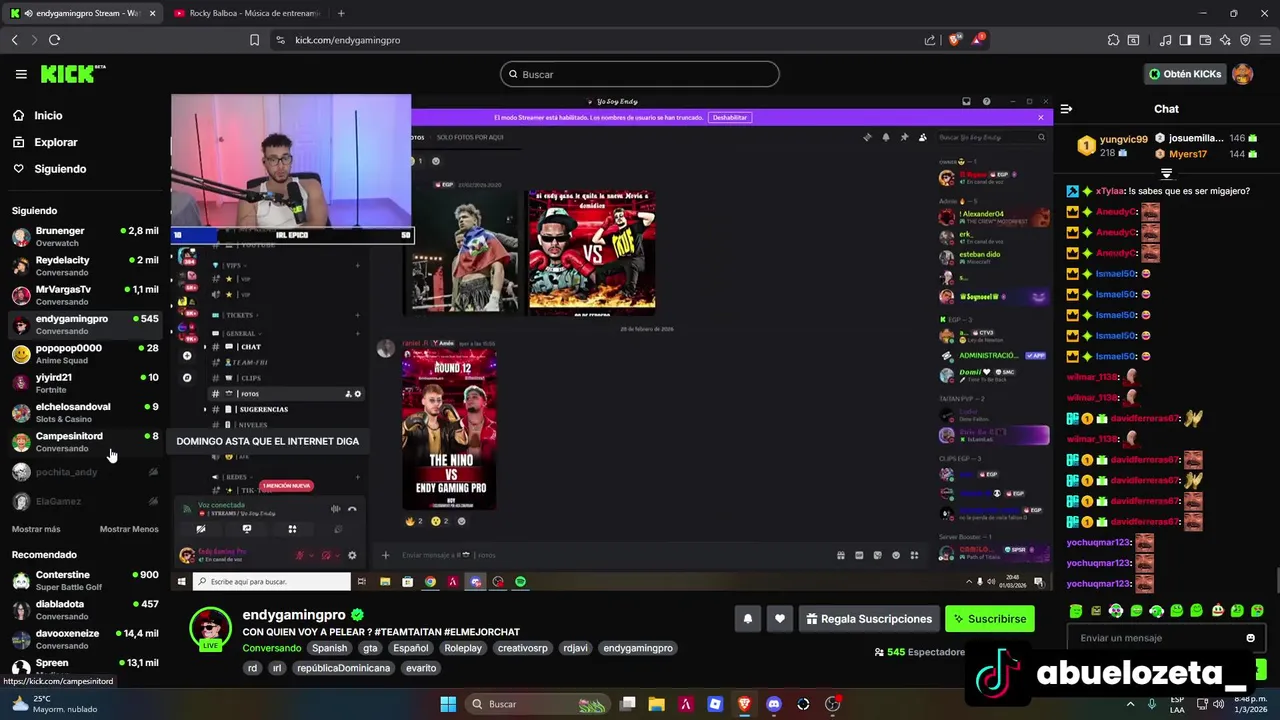The width and height of the screenshot is (1280, 720).
Task: Reload the page
Action: pos(54,40)
